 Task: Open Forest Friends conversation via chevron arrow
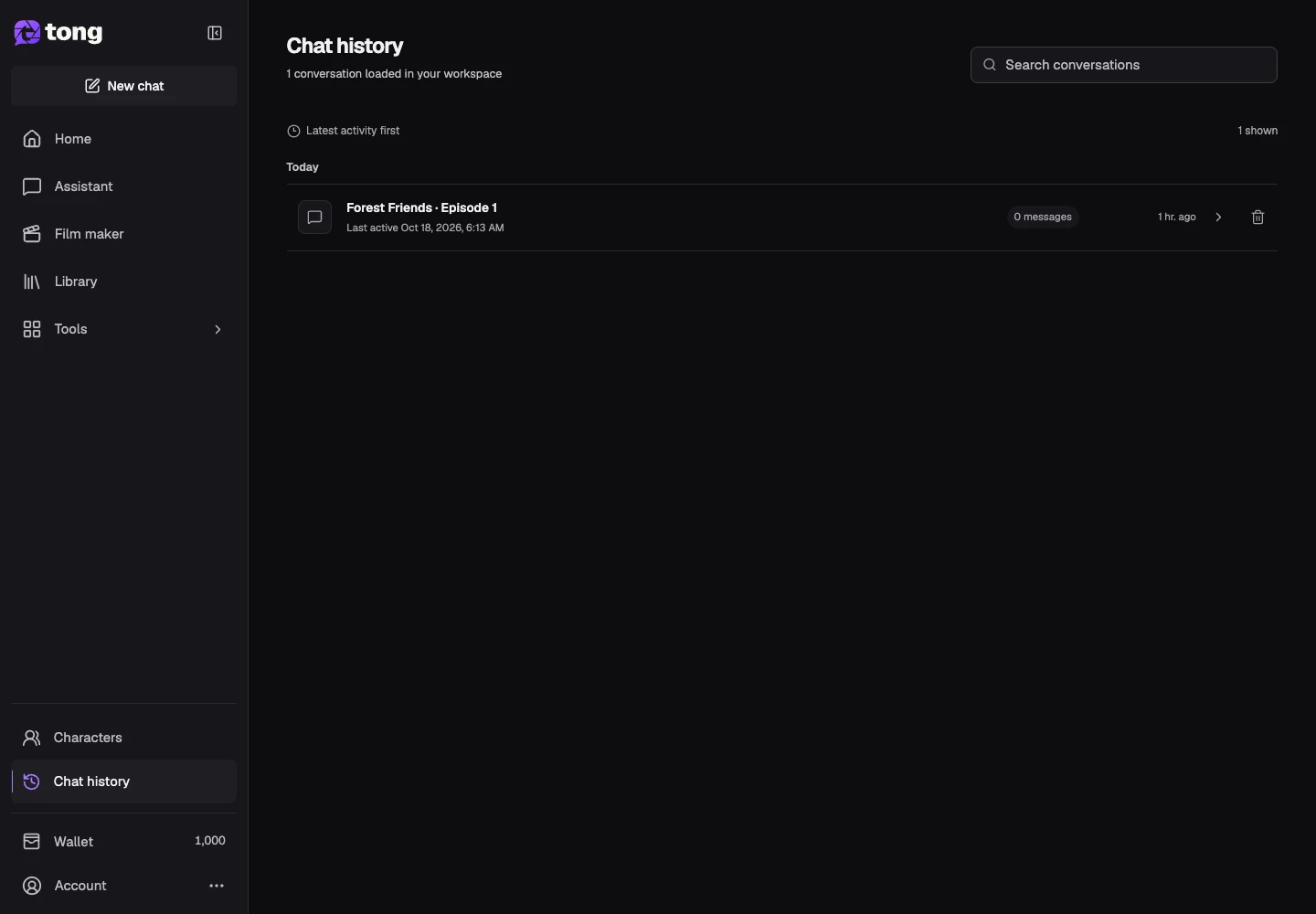[x=1218, y=218]
